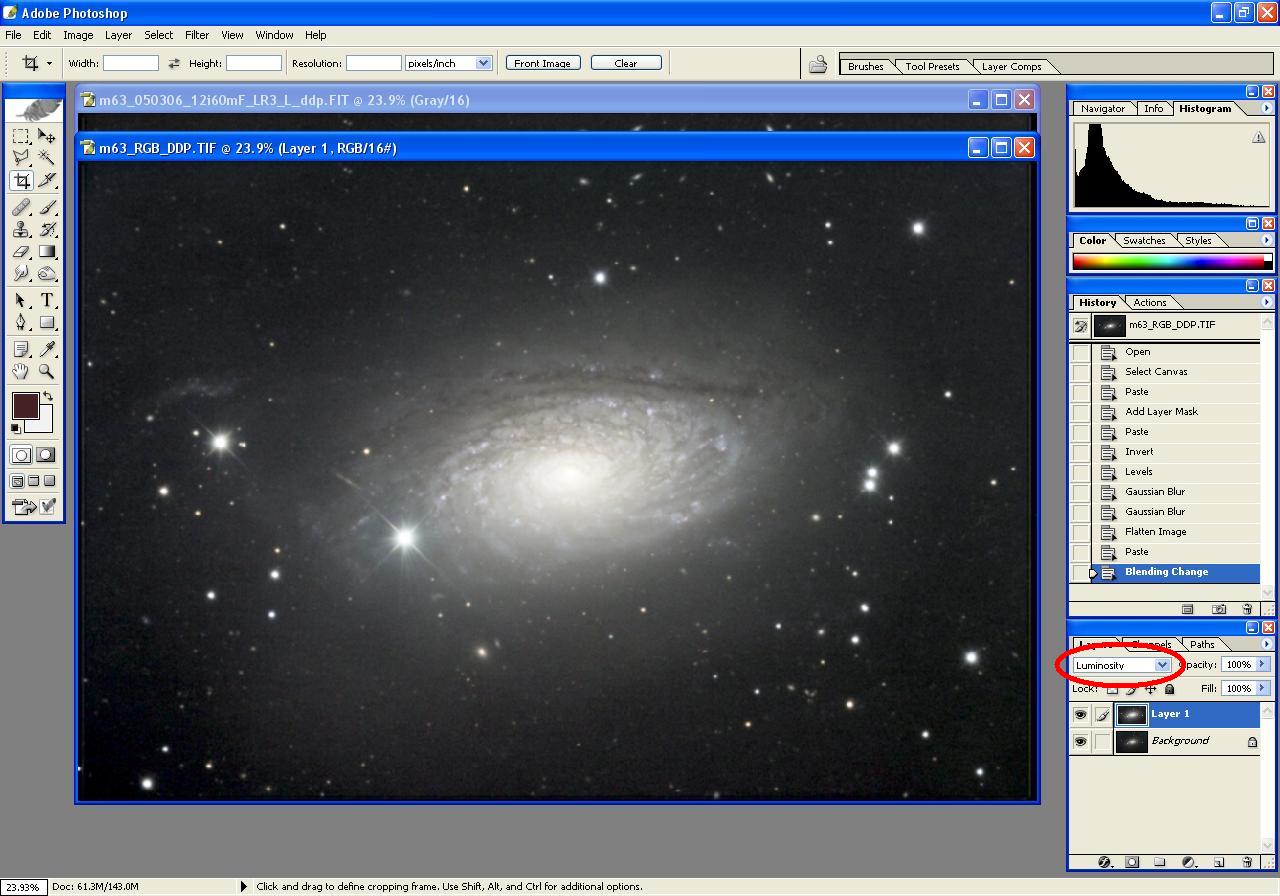Image resolution: width=1280 pixels, height=896 pixels.
Task: Switch to the Paths tab
Action: (1202, 644)
